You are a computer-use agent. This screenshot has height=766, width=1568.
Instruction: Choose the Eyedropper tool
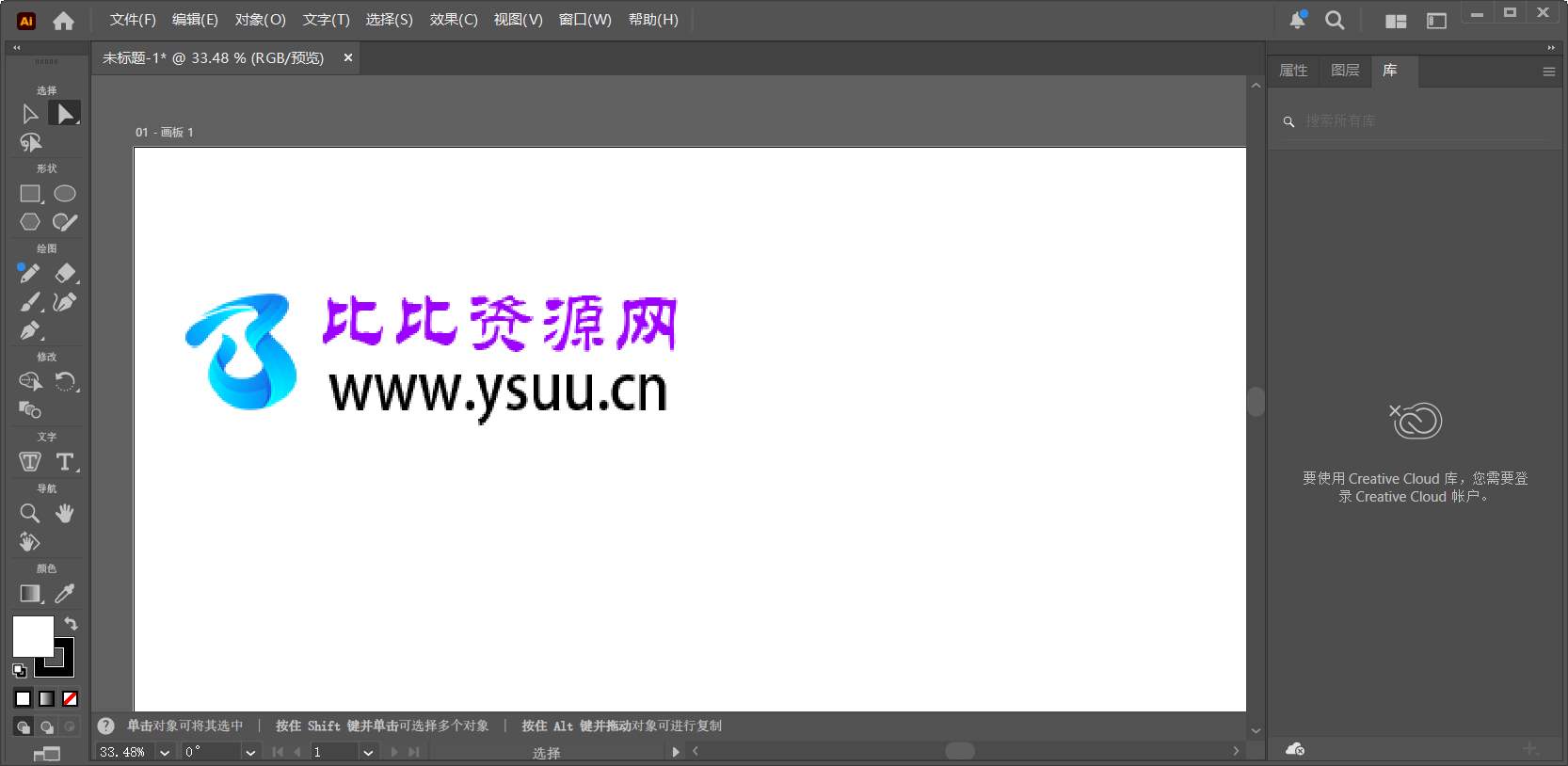point(65,594)
